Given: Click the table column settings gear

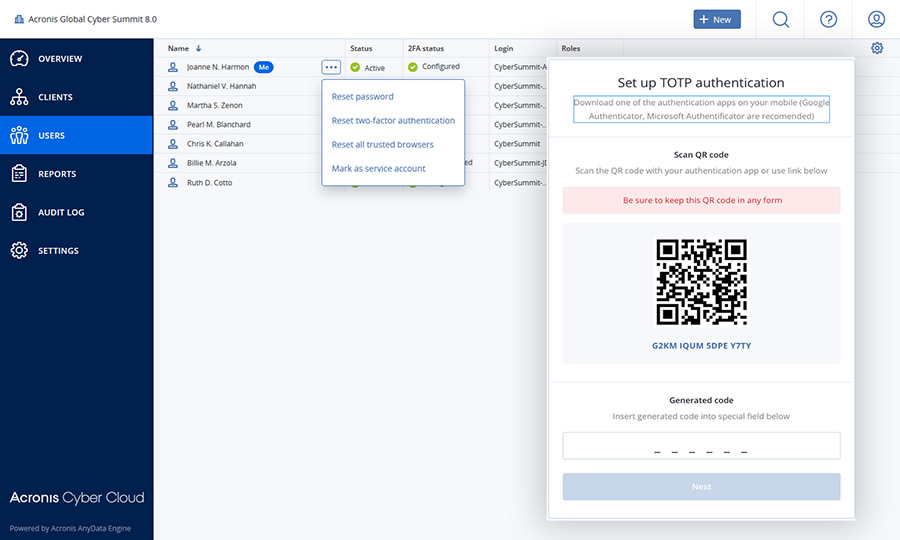Looking at the screenshot, I should pyautogui.click(x=877, y=48).
